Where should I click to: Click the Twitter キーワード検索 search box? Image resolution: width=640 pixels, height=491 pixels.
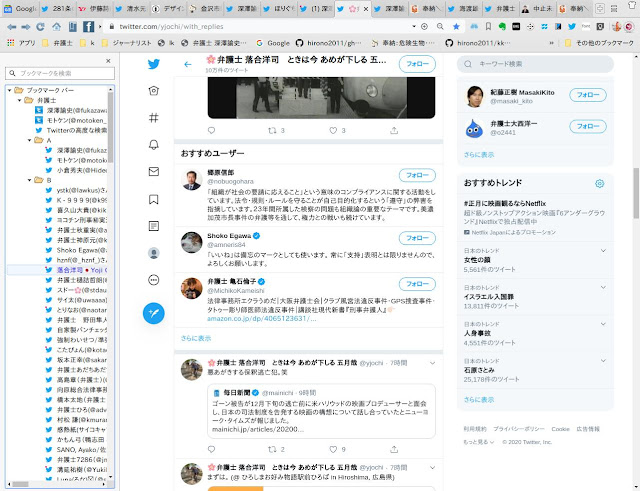pyautogui.click(x=535, y=64)
